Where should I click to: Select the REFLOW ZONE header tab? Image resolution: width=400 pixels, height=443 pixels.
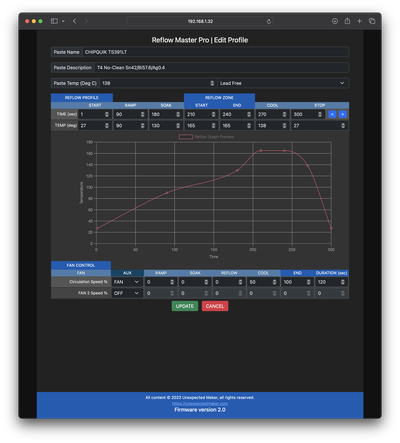coord(219,98)
